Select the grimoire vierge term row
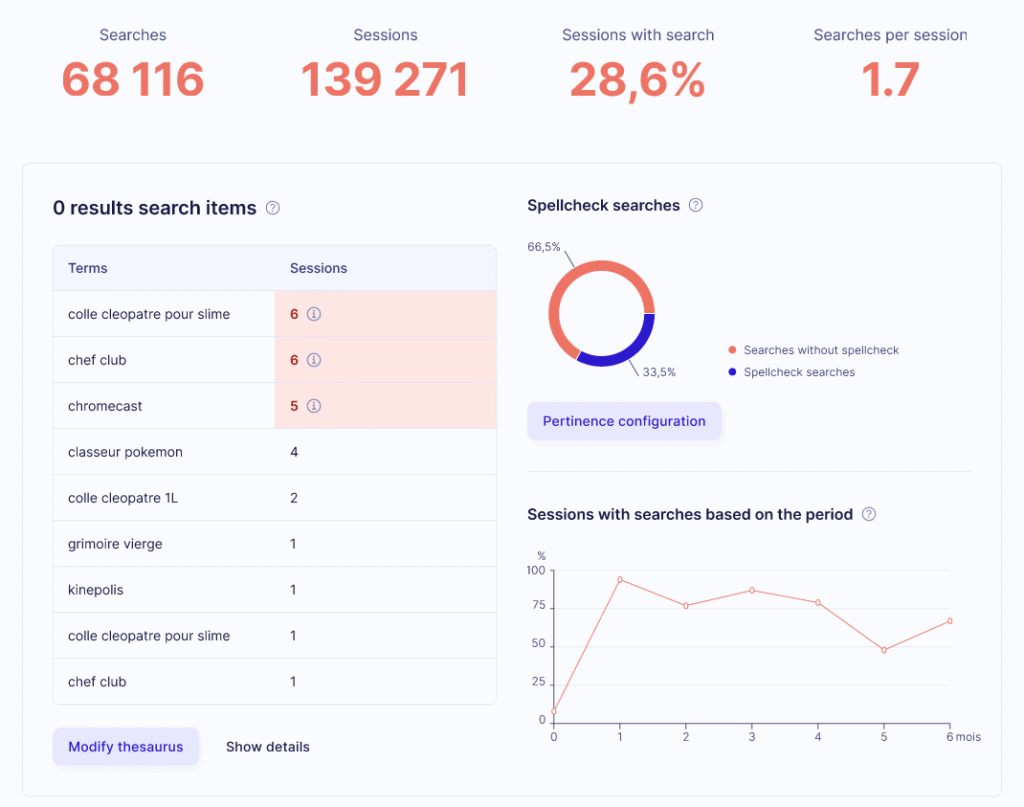 click(x=115, y=544)
